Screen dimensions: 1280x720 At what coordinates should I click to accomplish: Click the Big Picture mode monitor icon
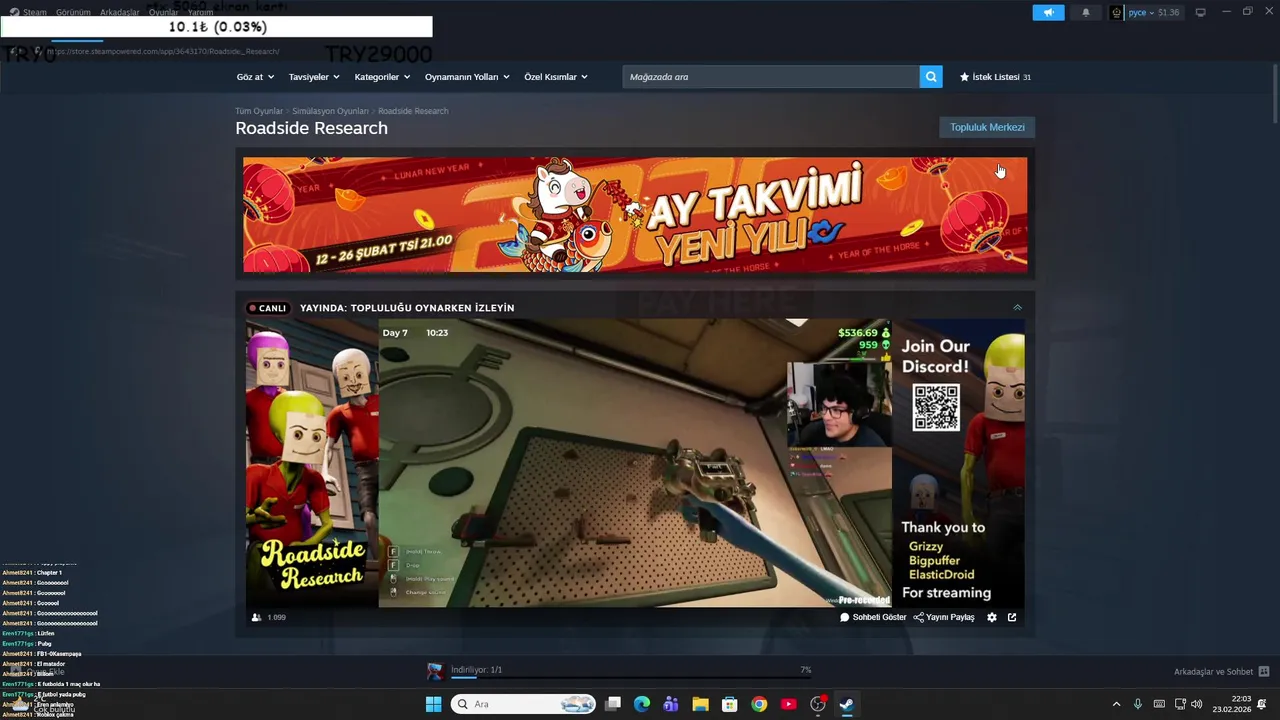coord(1200,12)
